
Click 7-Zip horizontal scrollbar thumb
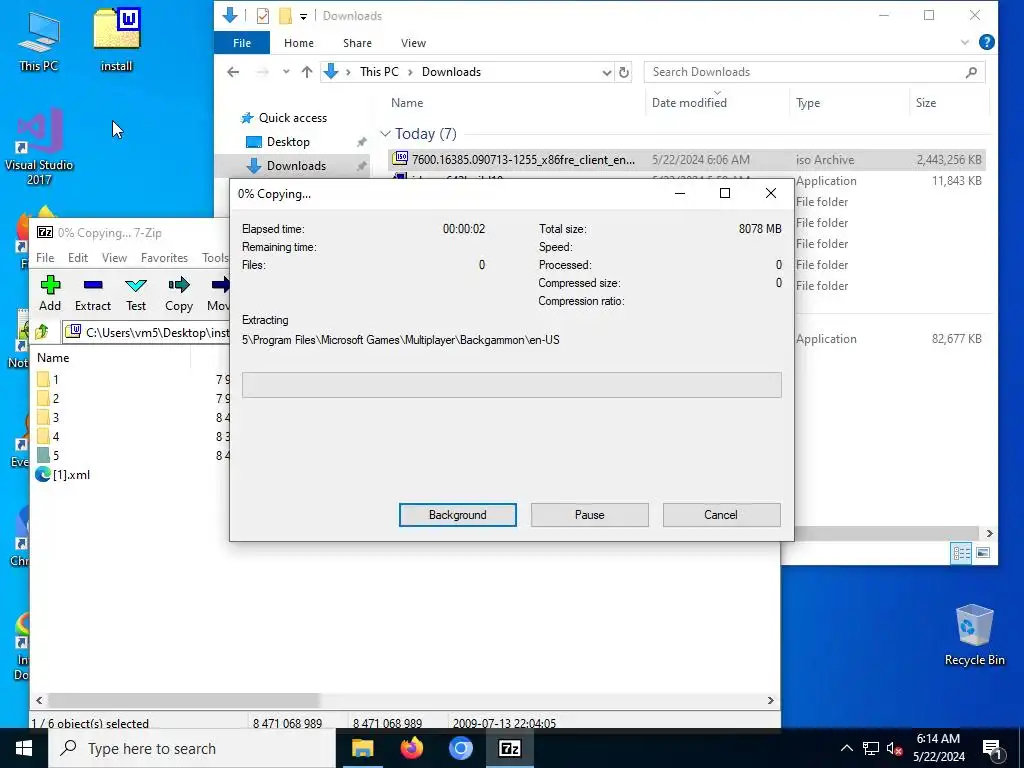pos(184,700)
